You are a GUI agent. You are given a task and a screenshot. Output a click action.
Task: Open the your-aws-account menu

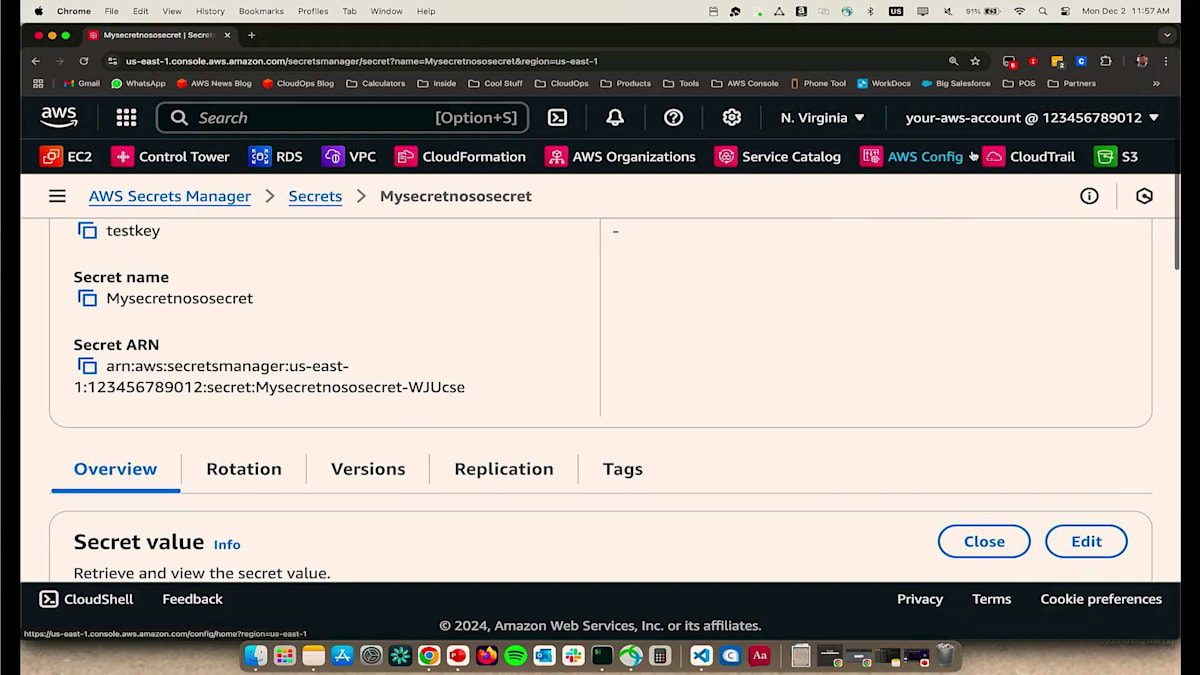click(x=1032, y=118)
